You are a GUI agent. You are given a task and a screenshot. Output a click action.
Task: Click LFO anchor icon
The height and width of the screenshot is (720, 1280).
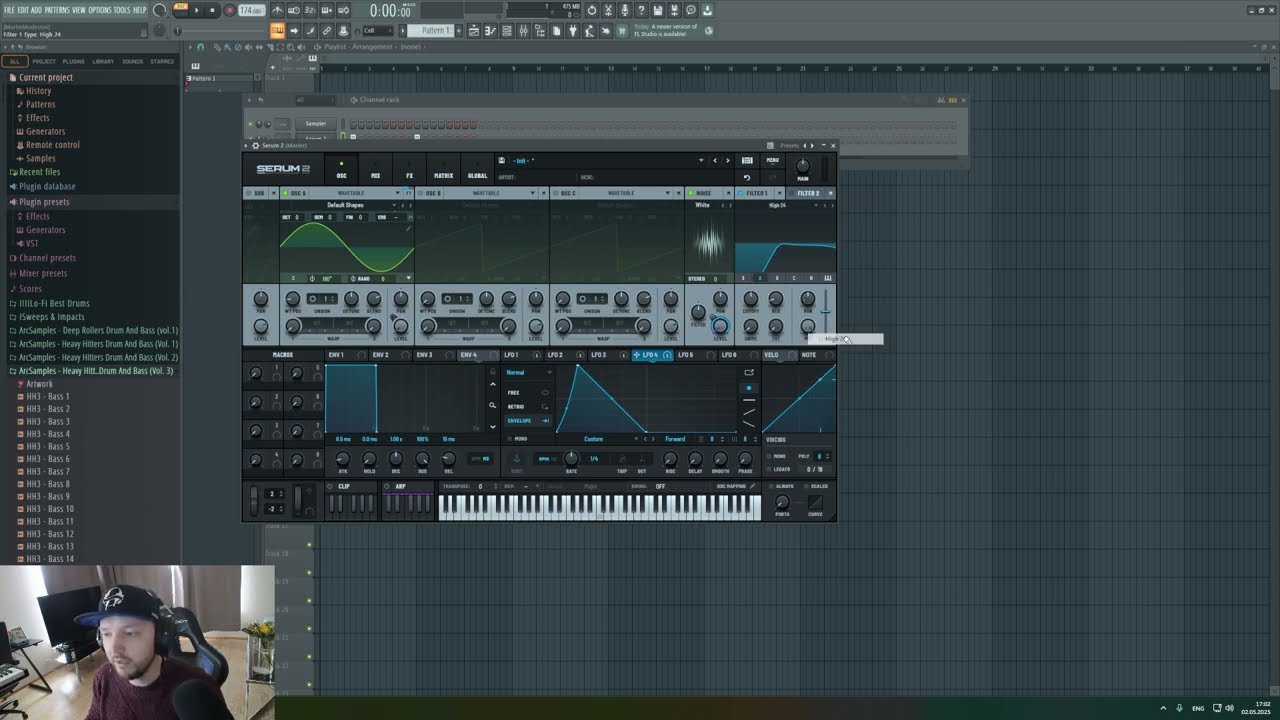(x=517, y=459)
